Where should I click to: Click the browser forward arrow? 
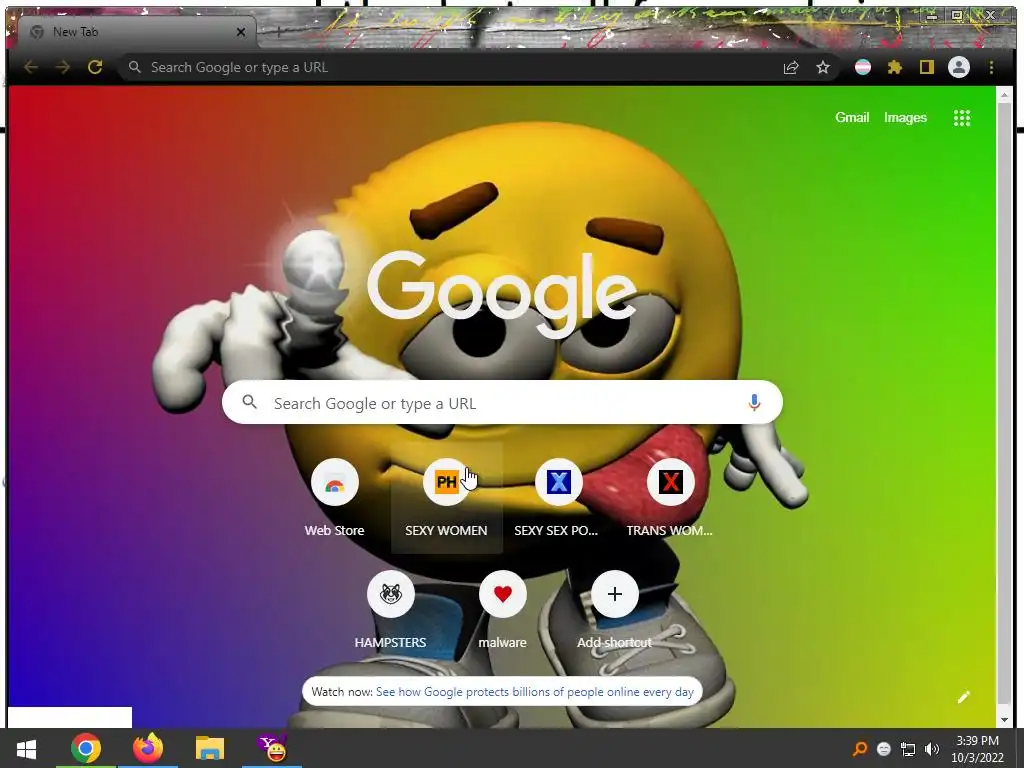pyautogui.click(x=63, y=67)
